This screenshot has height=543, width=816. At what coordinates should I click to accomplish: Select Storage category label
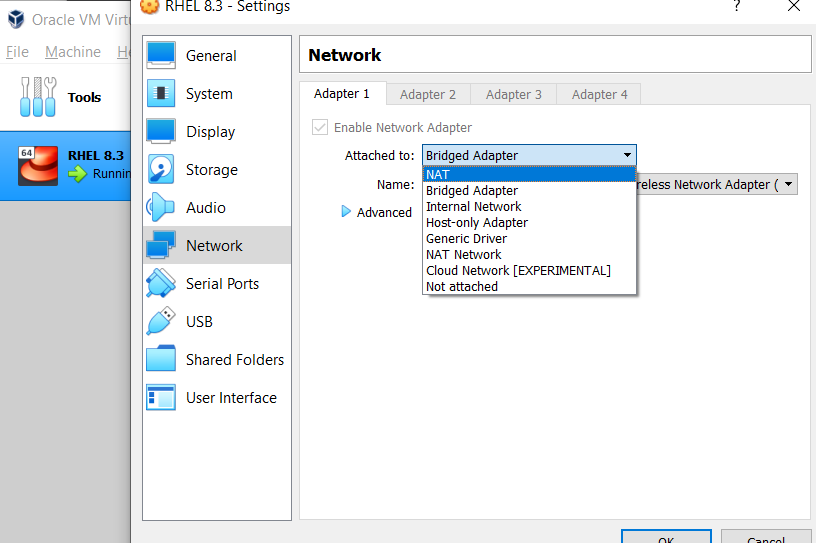pos(212,170)
